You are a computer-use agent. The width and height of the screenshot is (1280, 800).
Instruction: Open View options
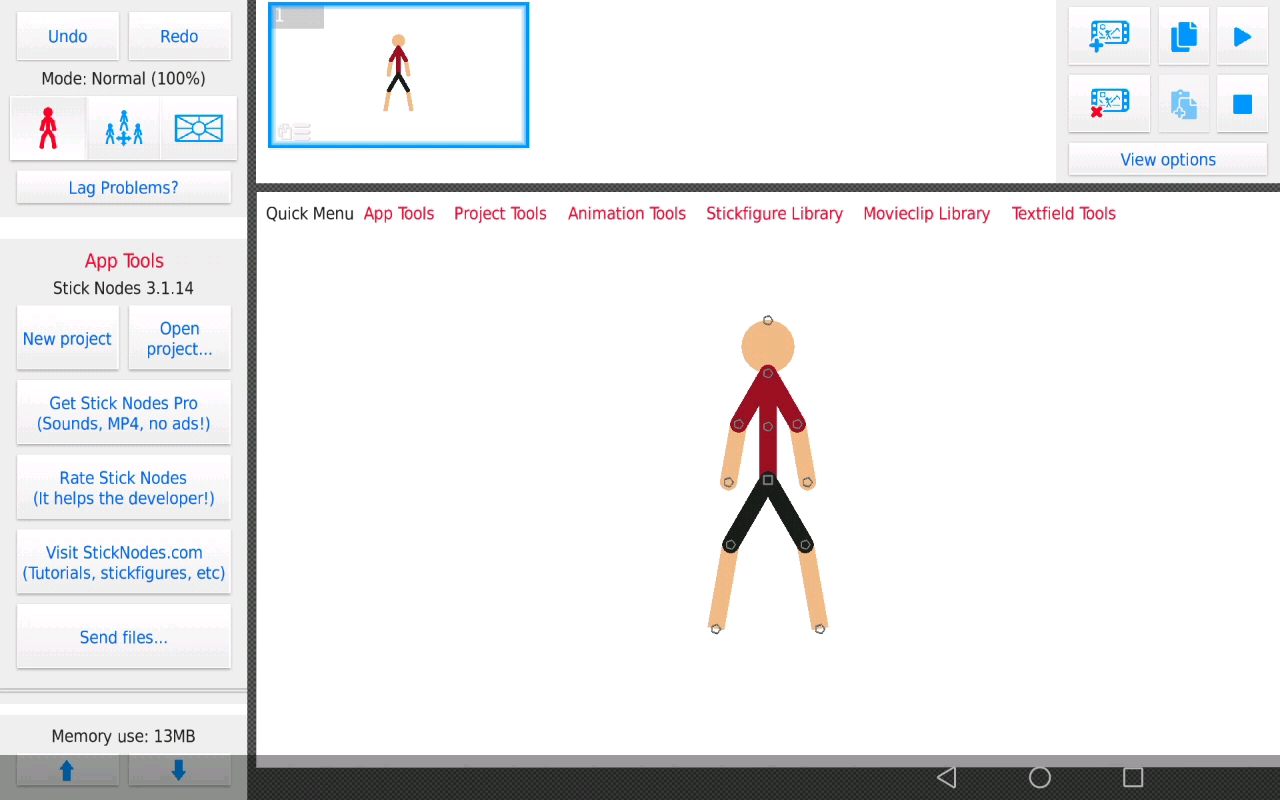1168,159
